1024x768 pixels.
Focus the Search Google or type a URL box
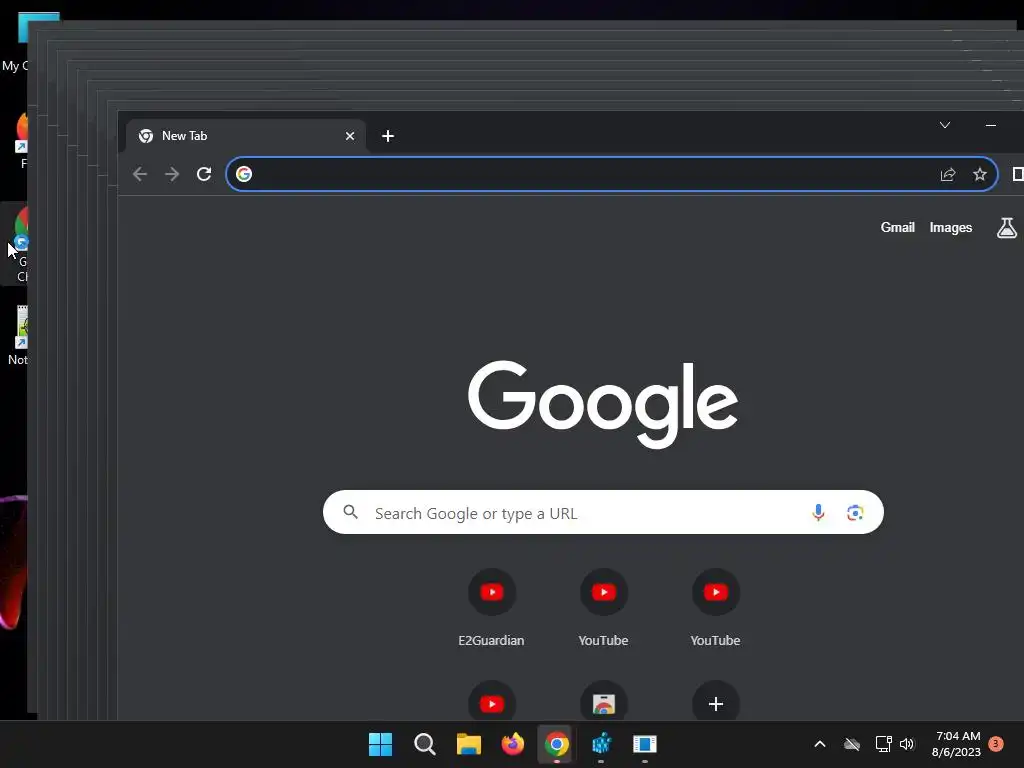point(603,513)
